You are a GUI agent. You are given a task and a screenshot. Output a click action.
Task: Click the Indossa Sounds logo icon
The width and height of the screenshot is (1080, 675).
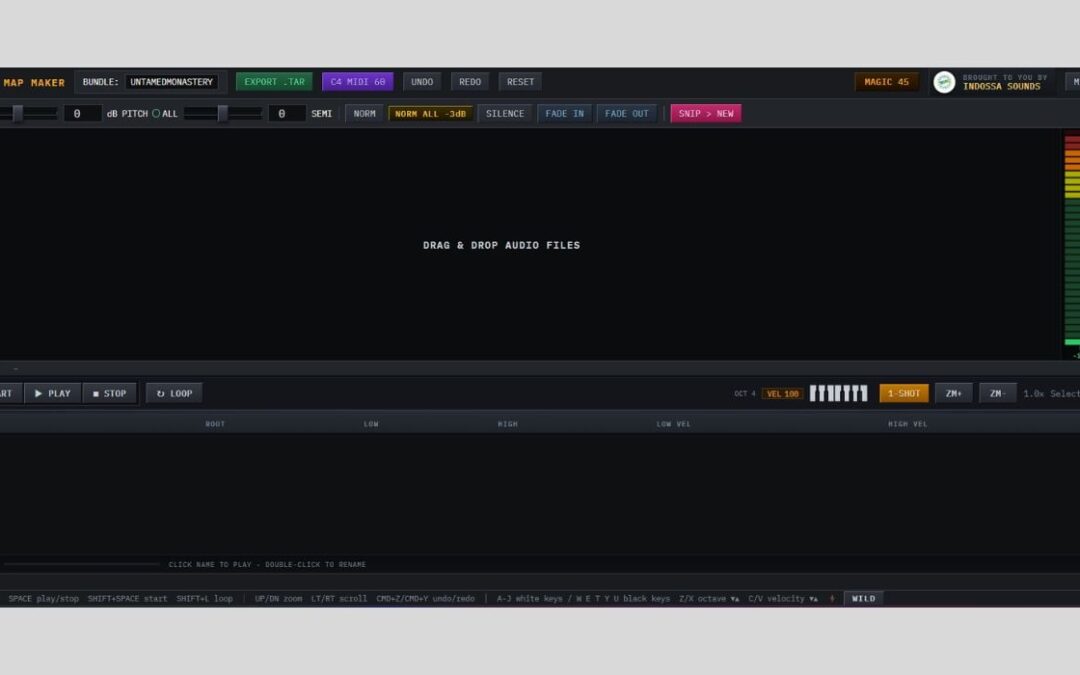tap(944, 82)
